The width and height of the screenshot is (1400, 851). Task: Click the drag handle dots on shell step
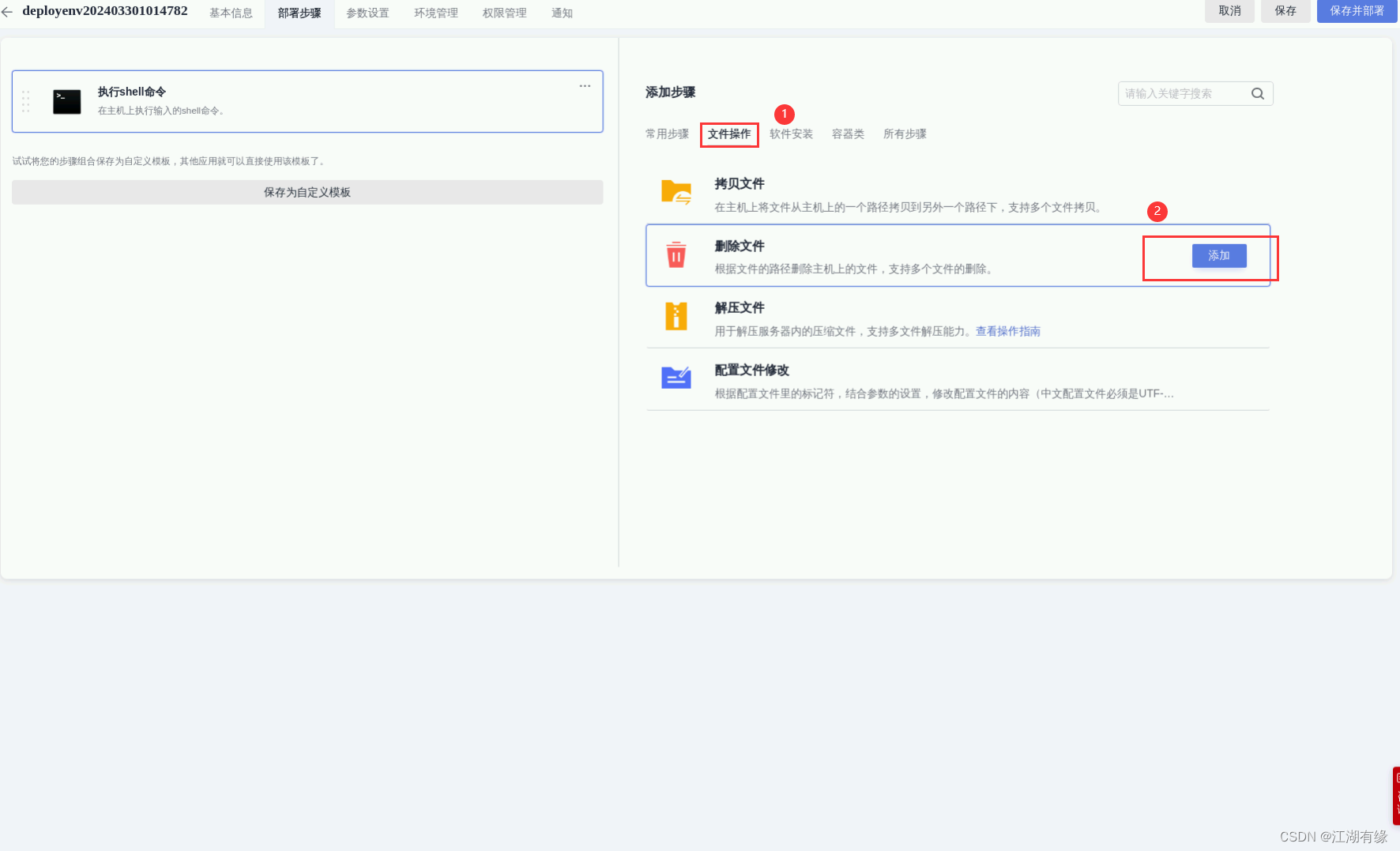click(x=25, y=101)
